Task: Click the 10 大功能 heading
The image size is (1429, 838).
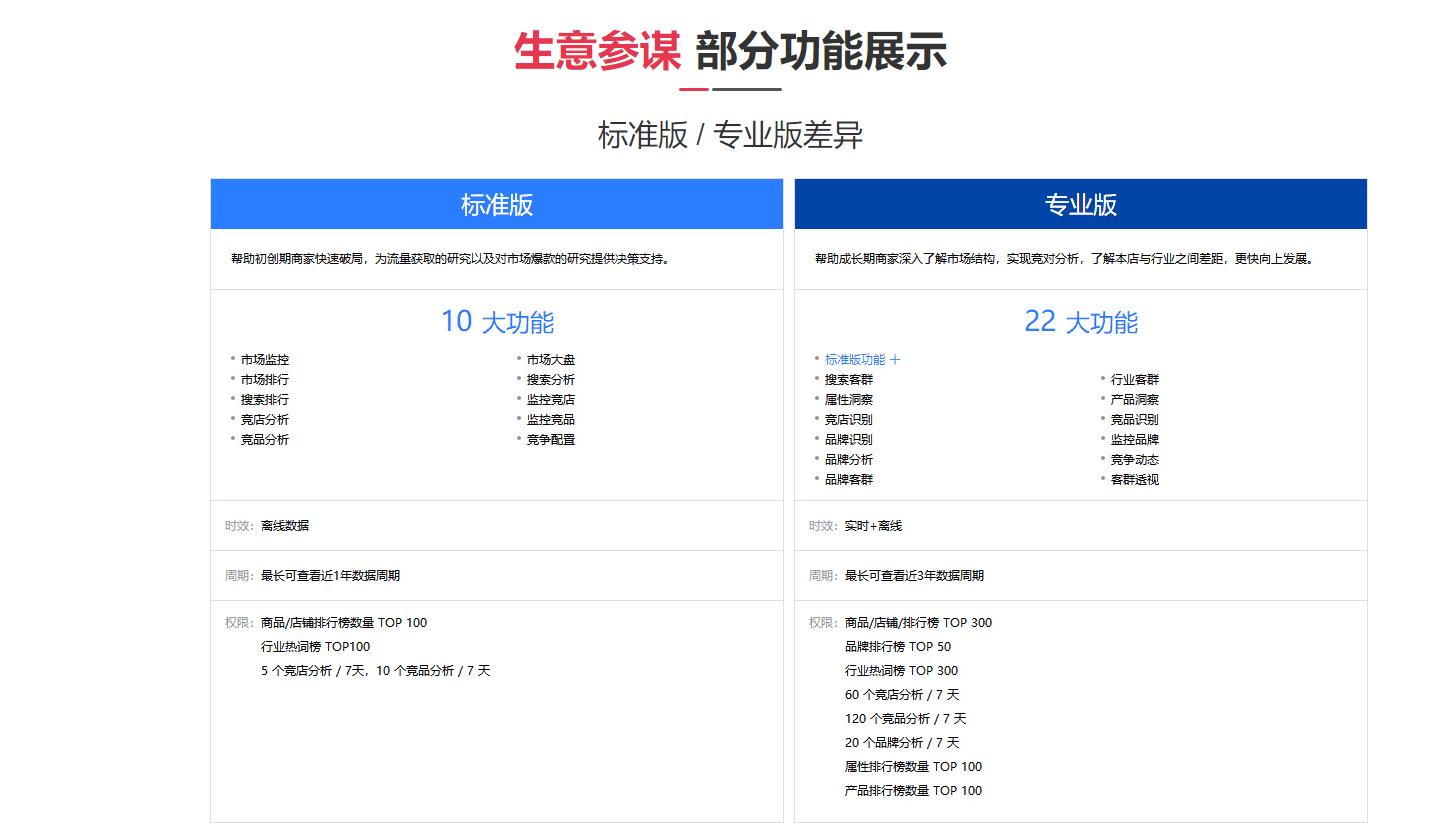Action: click(497, 321)
